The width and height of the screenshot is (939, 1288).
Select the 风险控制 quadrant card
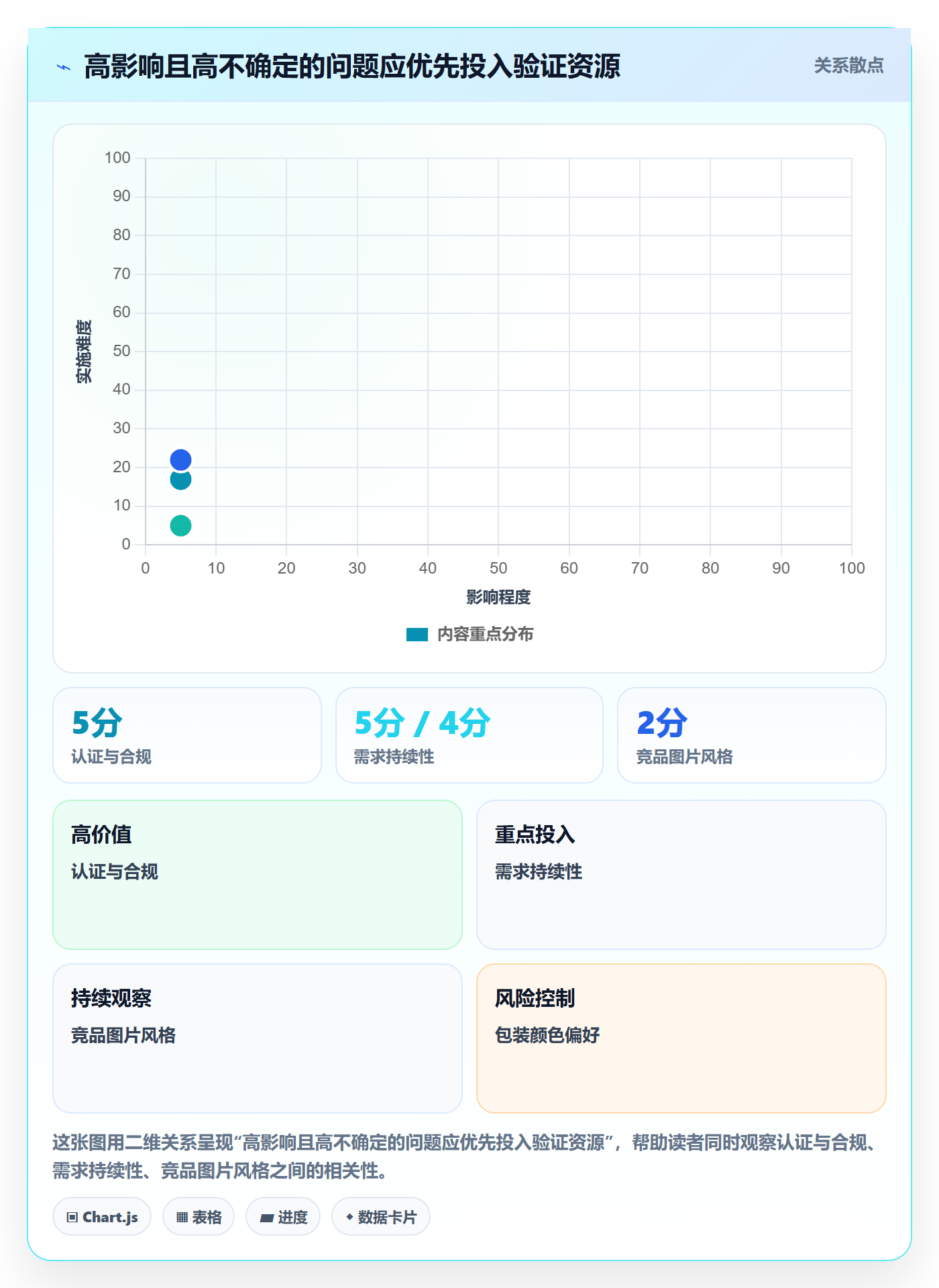click(x=681, y=1038)
